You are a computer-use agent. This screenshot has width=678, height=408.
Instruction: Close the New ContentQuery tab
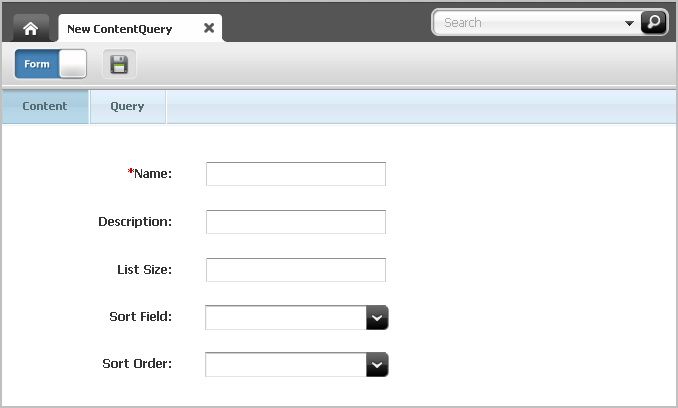pos(209,28)
